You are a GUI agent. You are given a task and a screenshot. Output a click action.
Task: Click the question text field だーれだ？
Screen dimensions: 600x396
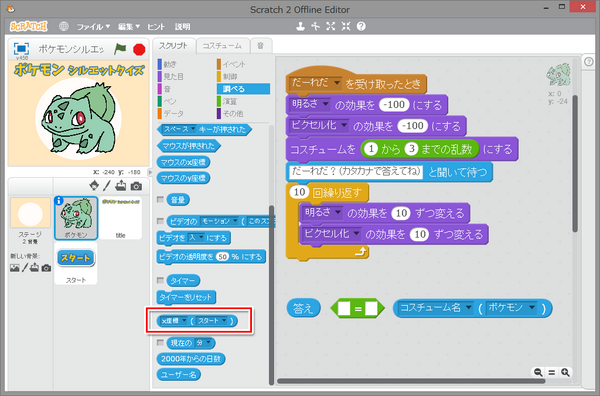pyautogui.click(x=356, y=171)
